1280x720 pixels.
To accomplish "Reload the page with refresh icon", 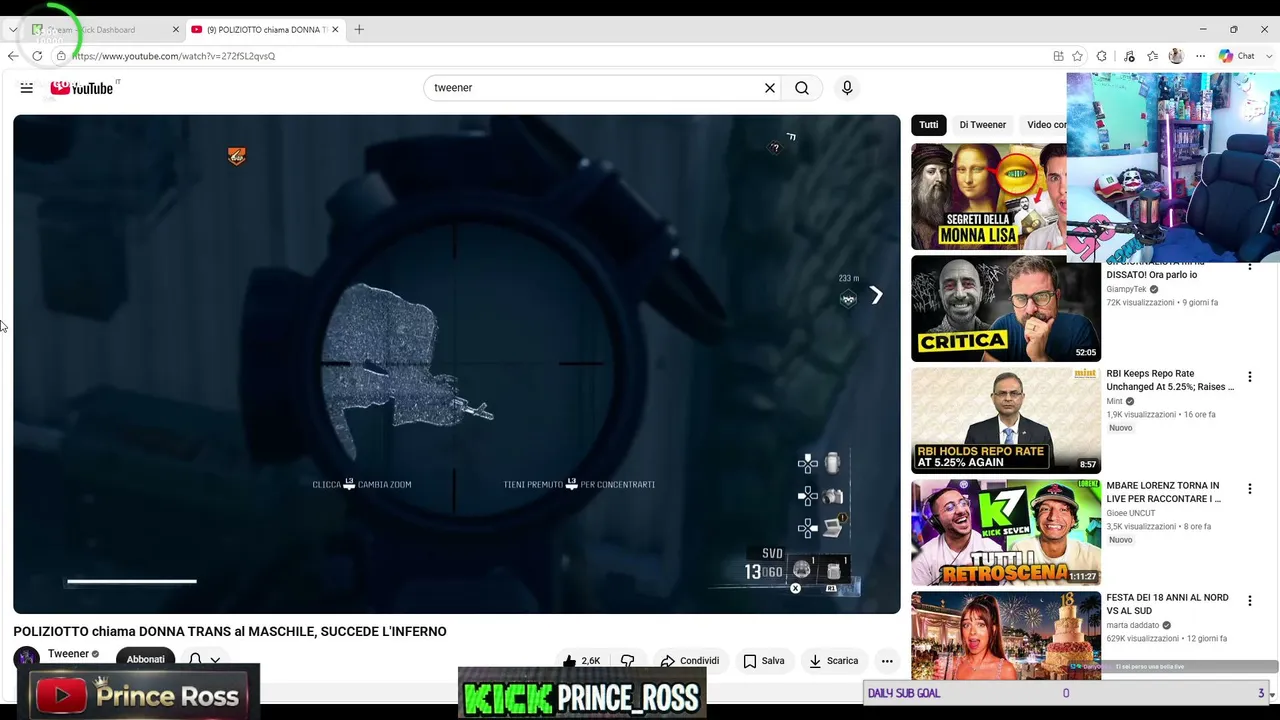I will (x=37, y=56).
